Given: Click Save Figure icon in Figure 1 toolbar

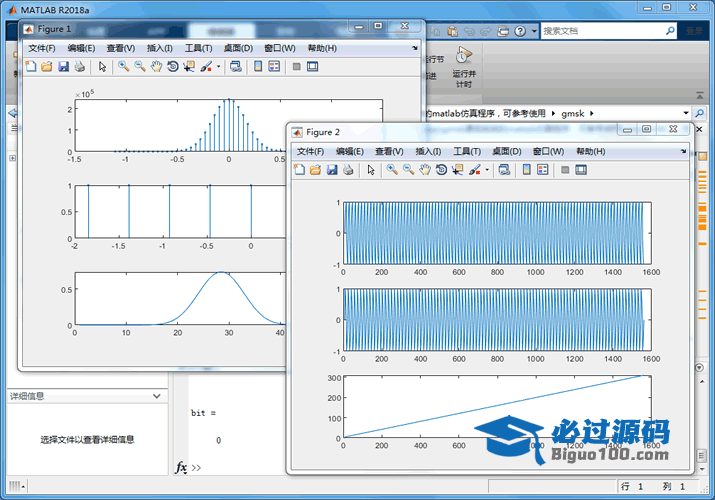Looking at the screenshot, I should (x=63, y=67).
